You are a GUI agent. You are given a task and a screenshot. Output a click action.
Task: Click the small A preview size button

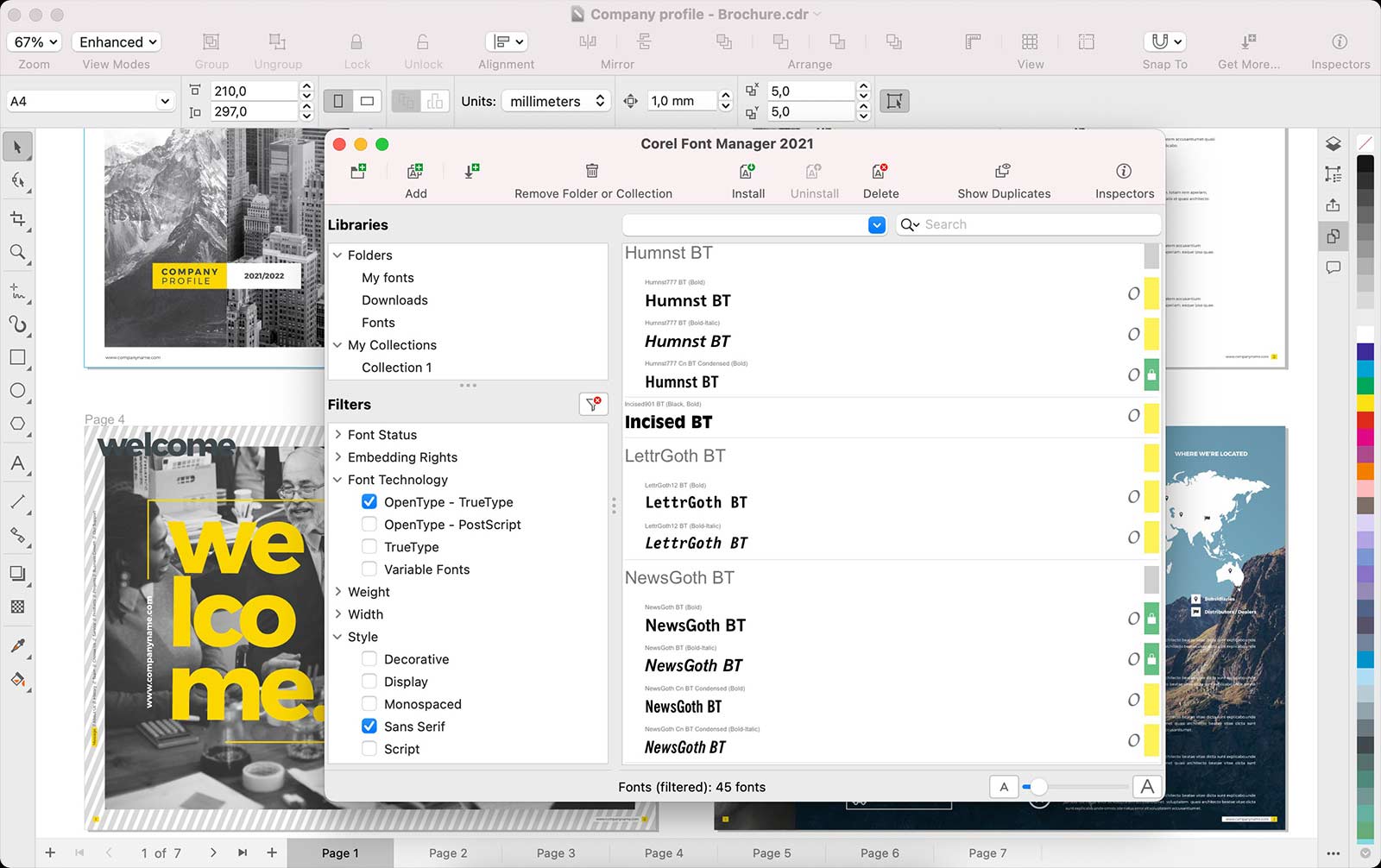point(1003,786)
